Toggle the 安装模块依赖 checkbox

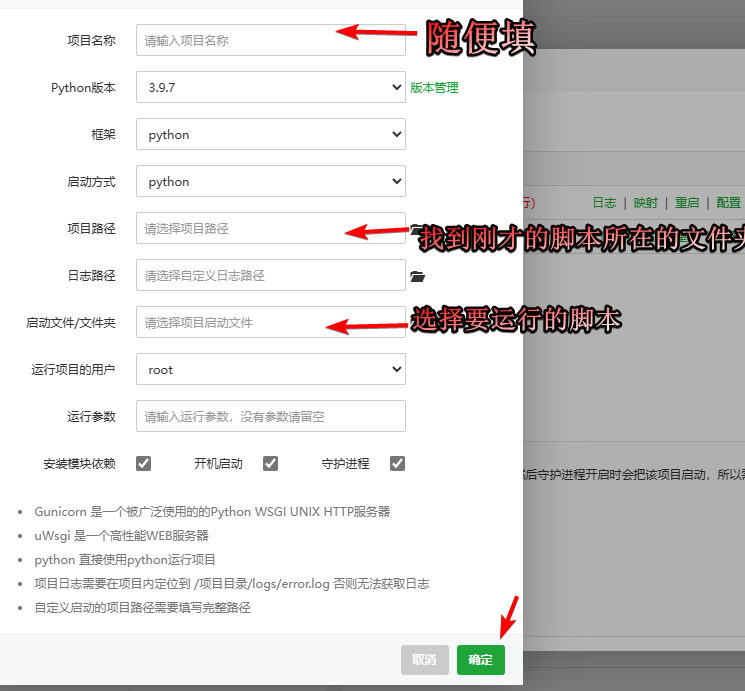click(143, 463)
